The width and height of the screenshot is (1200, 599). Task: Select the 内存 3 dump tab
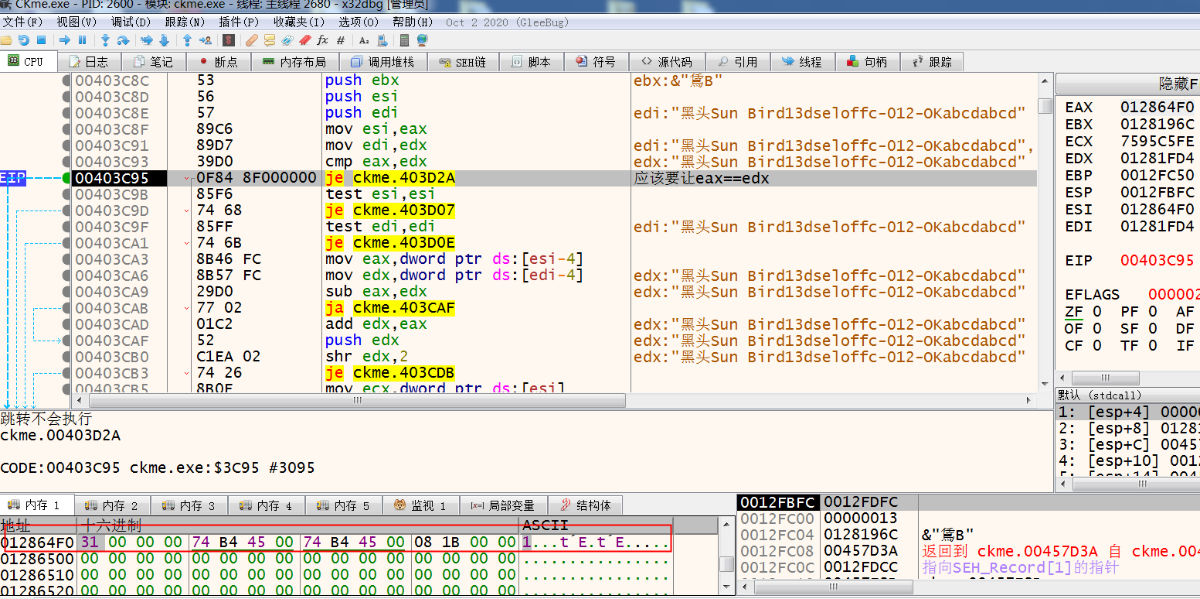coord(190,505)
